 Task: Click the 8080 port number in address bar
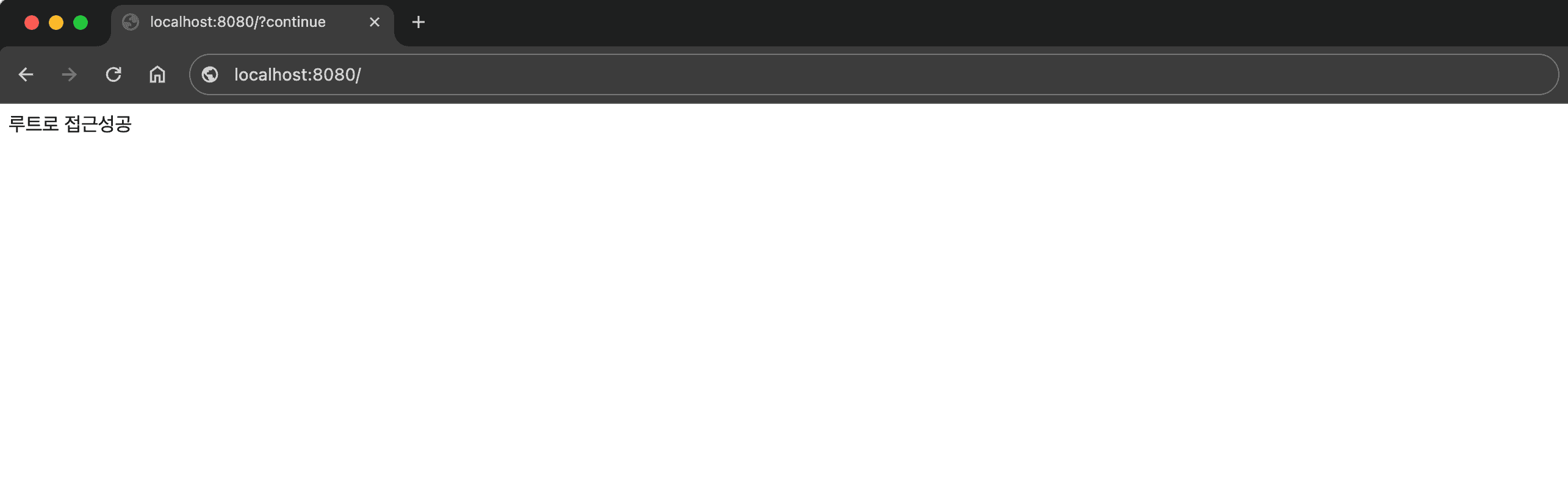334,74
